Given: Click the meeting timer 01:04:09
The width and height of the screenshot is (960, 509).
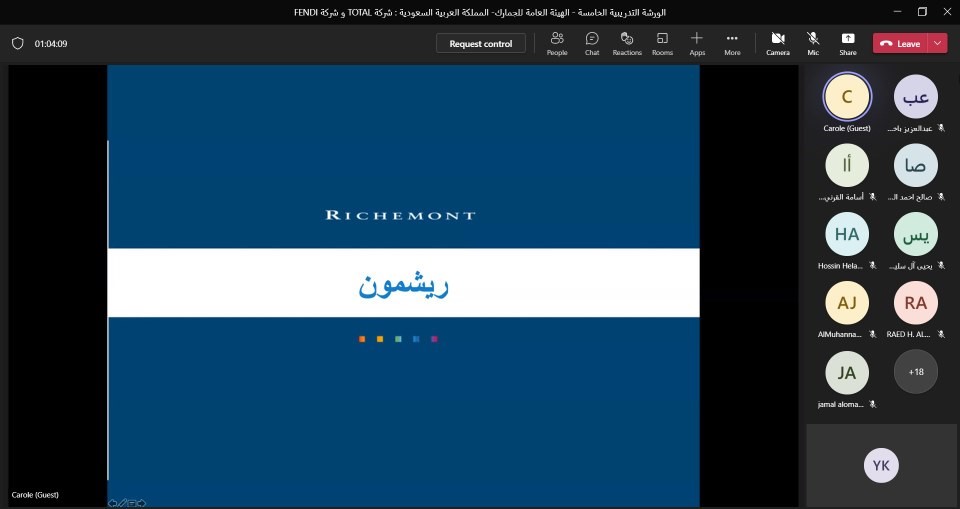Looking at the screenshot, I should (51, 44).
